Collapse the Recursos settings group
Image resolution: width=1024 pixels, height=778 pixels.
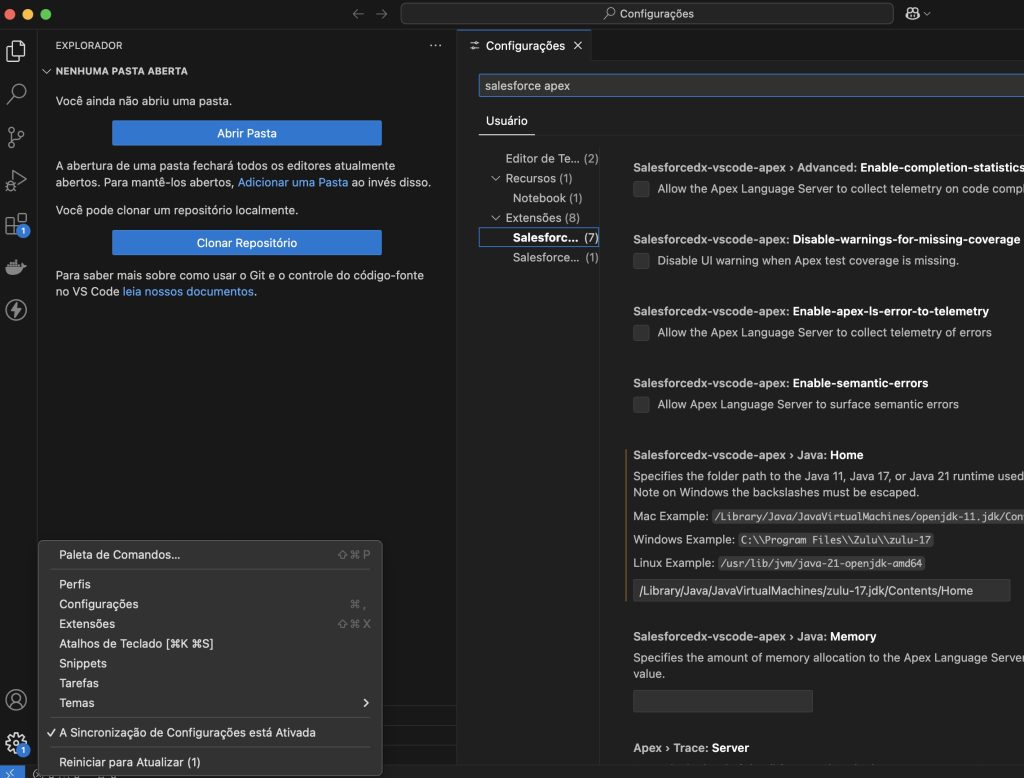tap(496, 178)
